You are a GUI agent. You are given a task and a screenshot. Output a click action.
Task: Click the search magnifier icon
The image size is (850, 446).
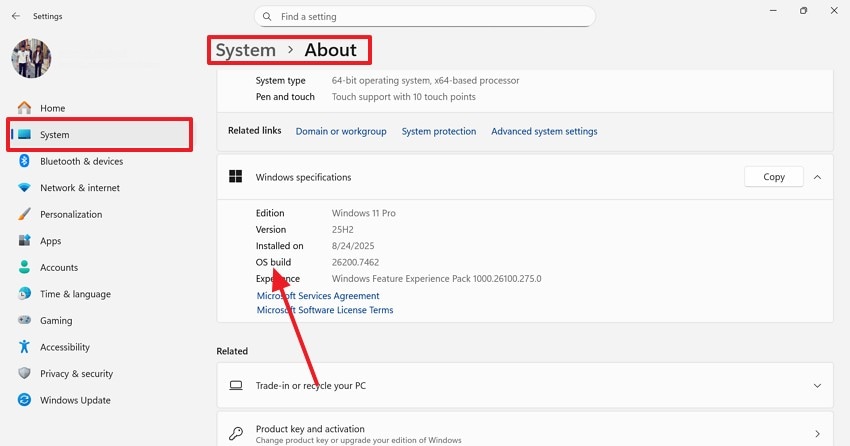click(x=267, y=17)
